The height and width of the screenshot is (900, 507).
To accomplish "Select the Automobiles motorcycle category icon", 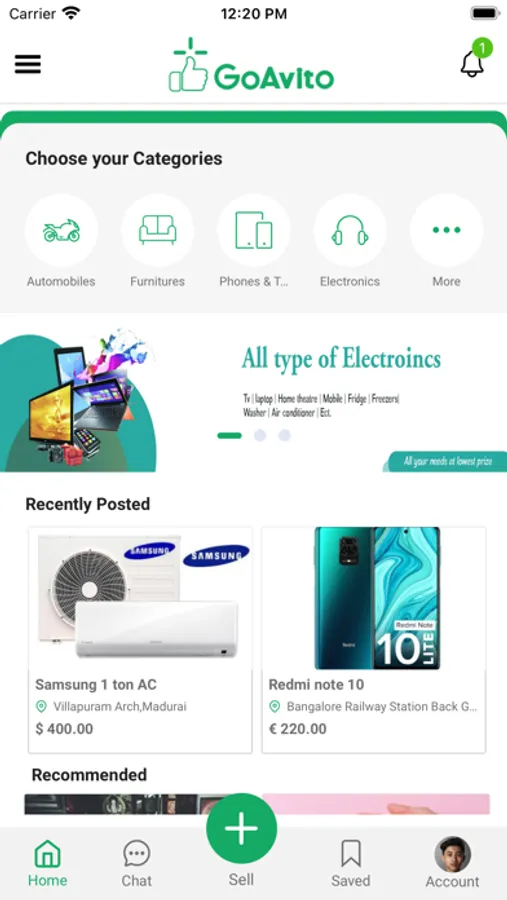I will 61,230.
